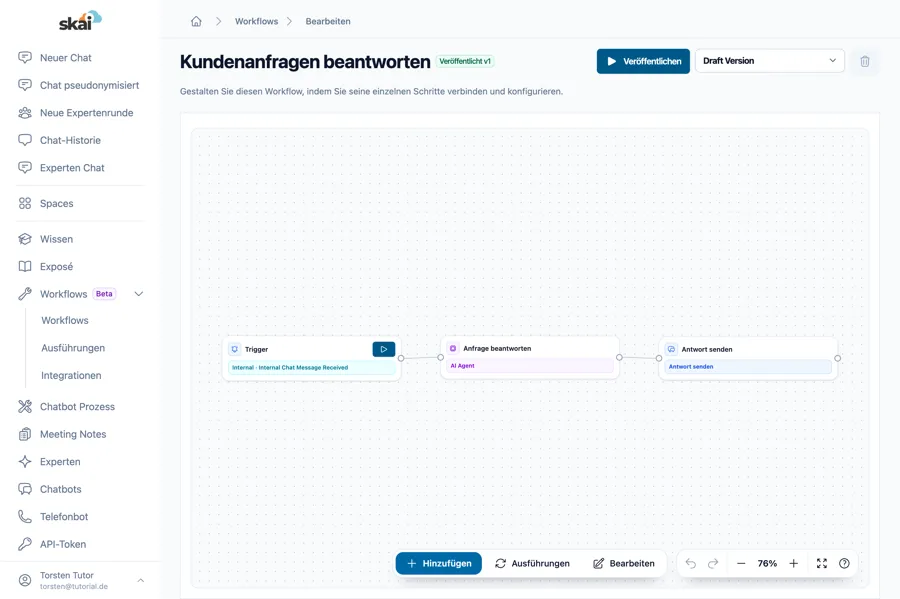Image resolution: width=900 pixels, height=599 pixels.
Task: Redo the canvas action
Action: click(713, 563)
